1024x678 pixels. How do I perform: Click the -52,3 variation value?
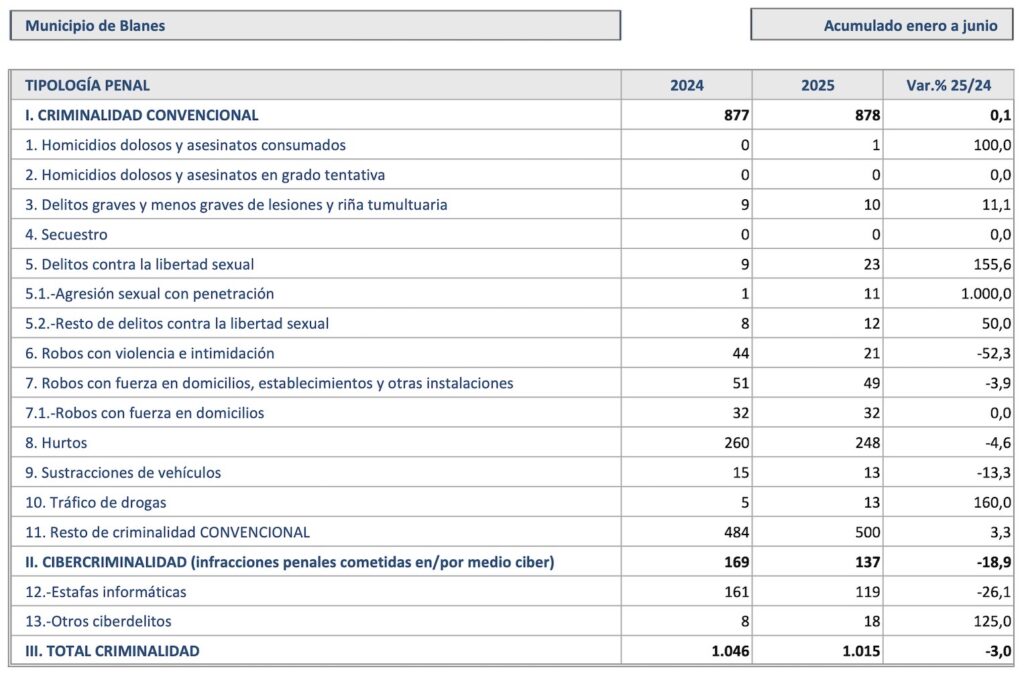tap(994, 353)
